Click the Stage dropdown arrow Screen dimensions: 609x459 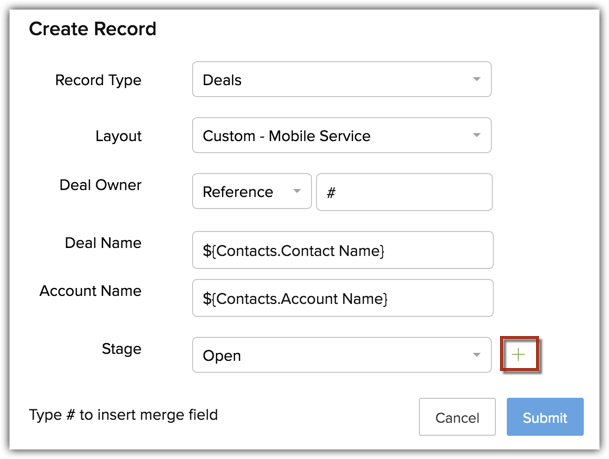tap(474, 356)
